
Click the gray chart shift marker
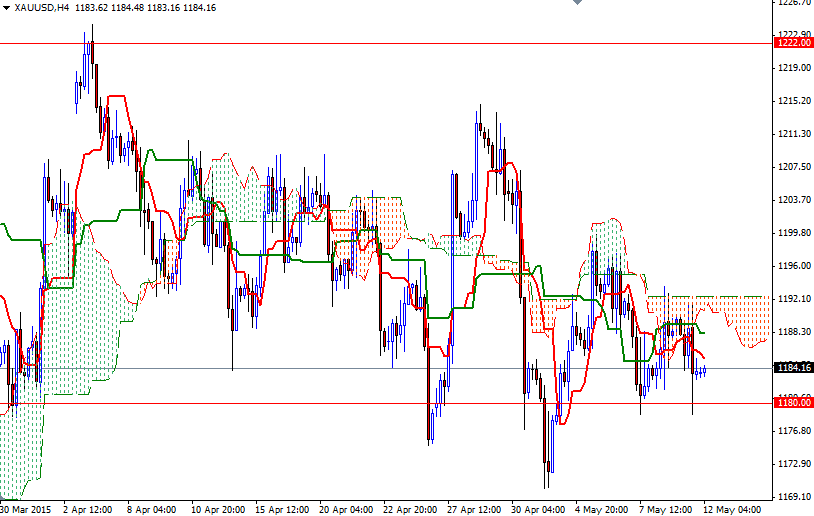coord(576,3)
